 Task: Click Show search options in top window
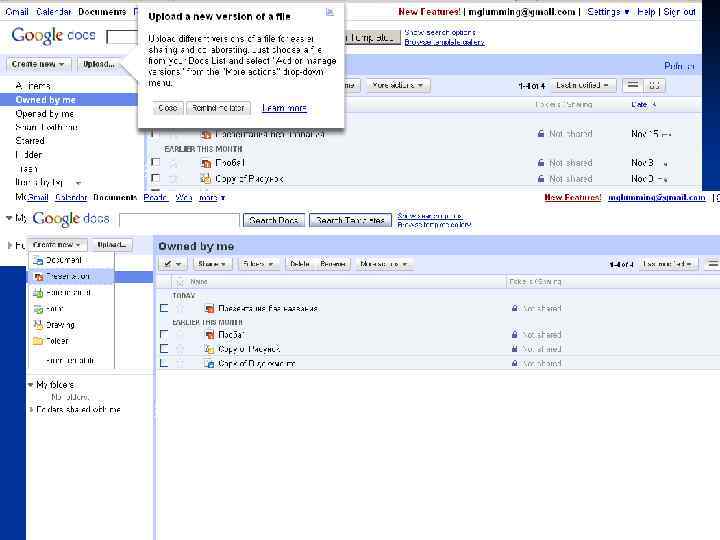click(440, 33)
